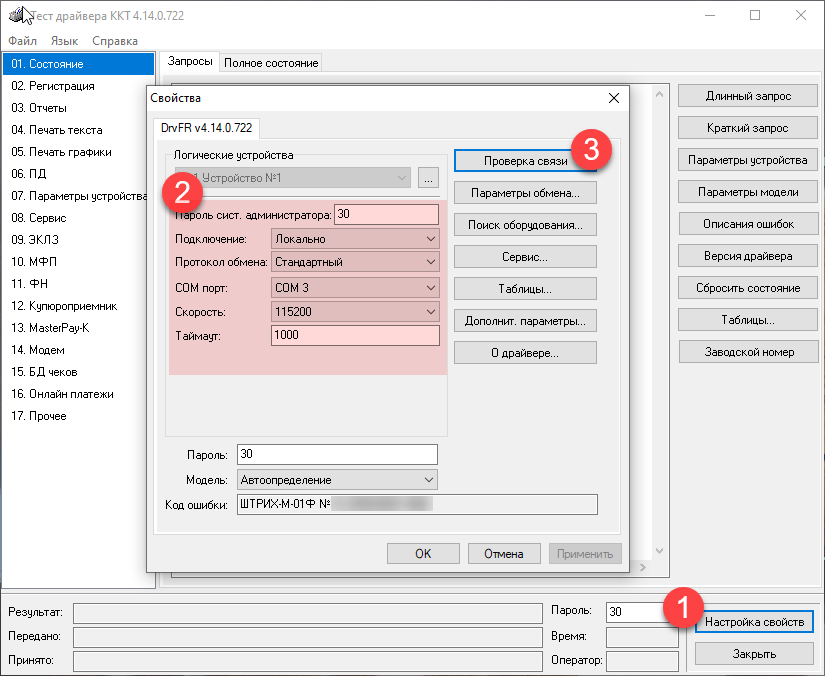This screenshot has height=676, width=825.
Task: Switch to Полное состояние tab
Action: pyautogui.click(x=271, y=63)
